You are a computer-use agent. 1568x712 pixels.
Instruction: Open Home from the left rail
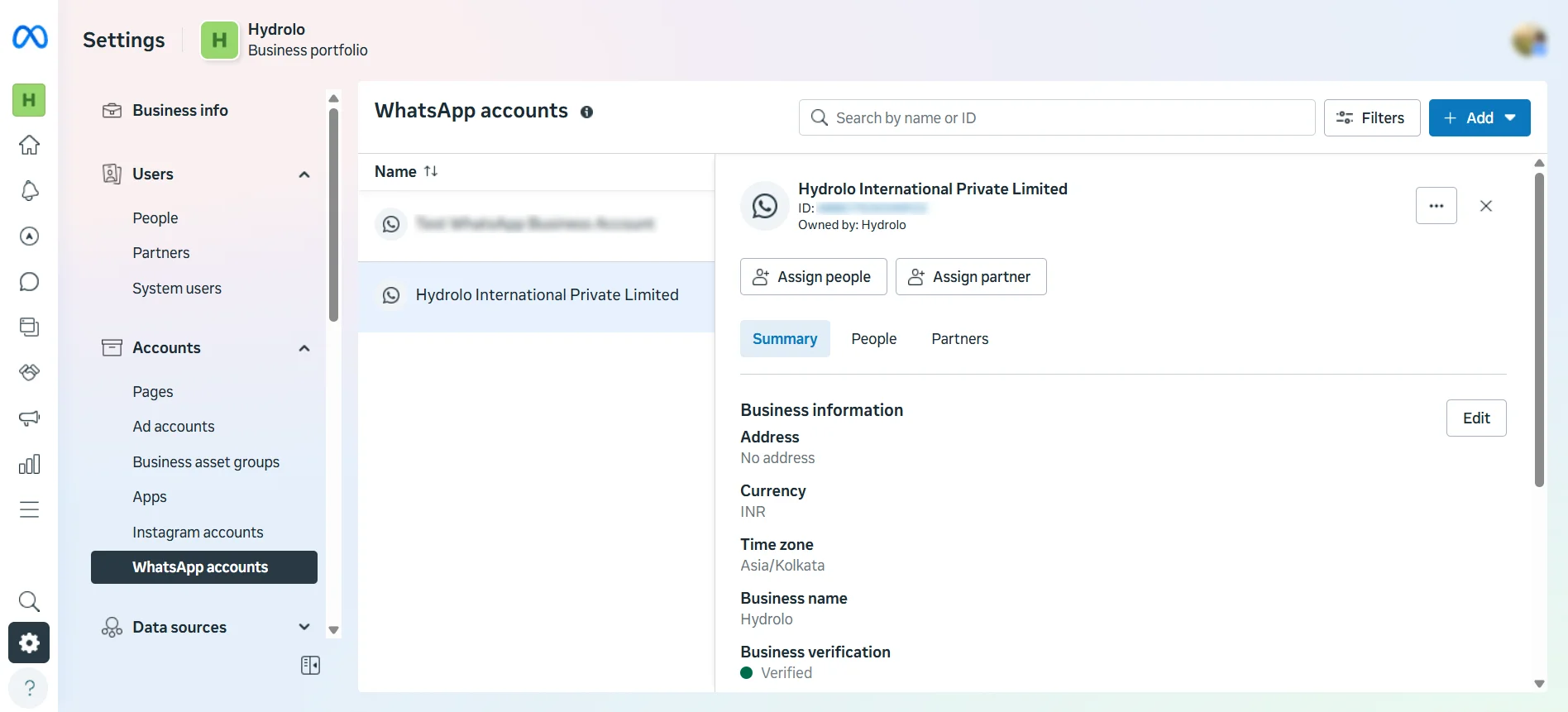30,146
